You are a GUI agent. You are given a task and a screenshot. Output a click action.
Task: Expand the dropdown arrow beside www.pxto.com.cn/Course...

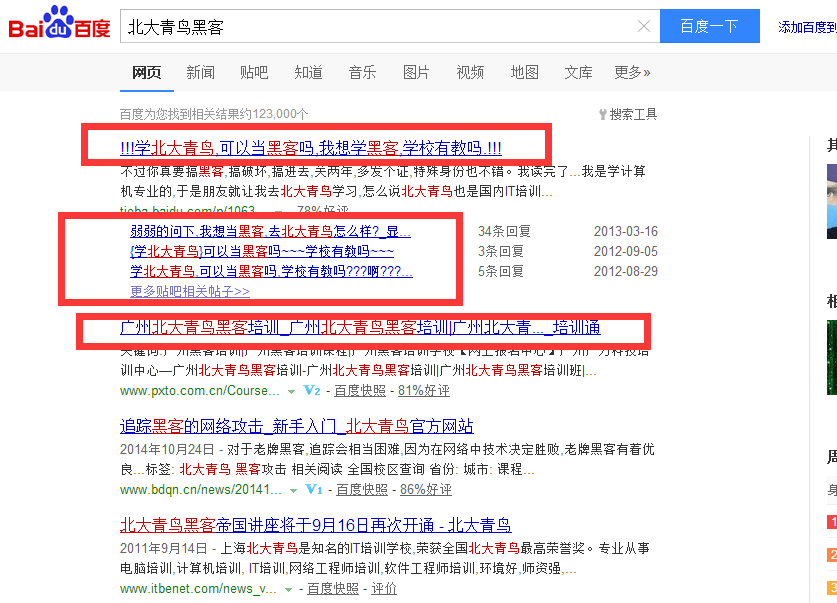(291, 392)
